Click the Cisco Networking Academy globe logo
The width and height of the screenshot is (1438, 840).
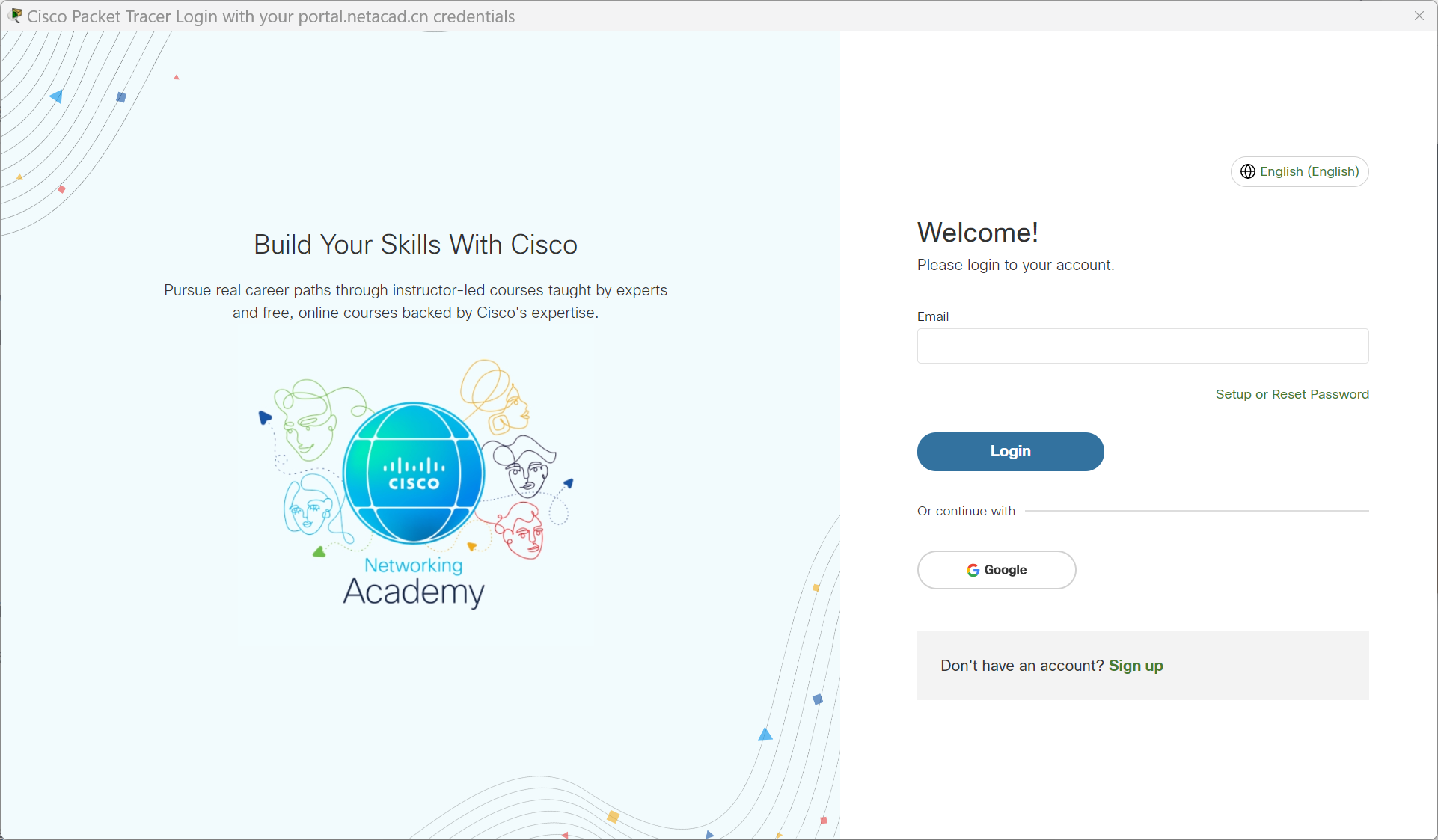414,473
